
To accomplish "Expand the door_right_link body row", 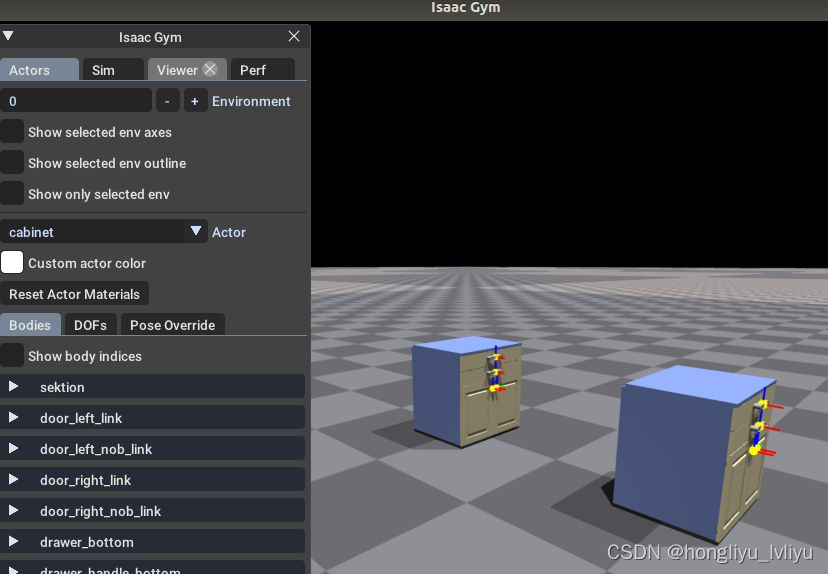I will pyautogui.click(x=152, y=479).
